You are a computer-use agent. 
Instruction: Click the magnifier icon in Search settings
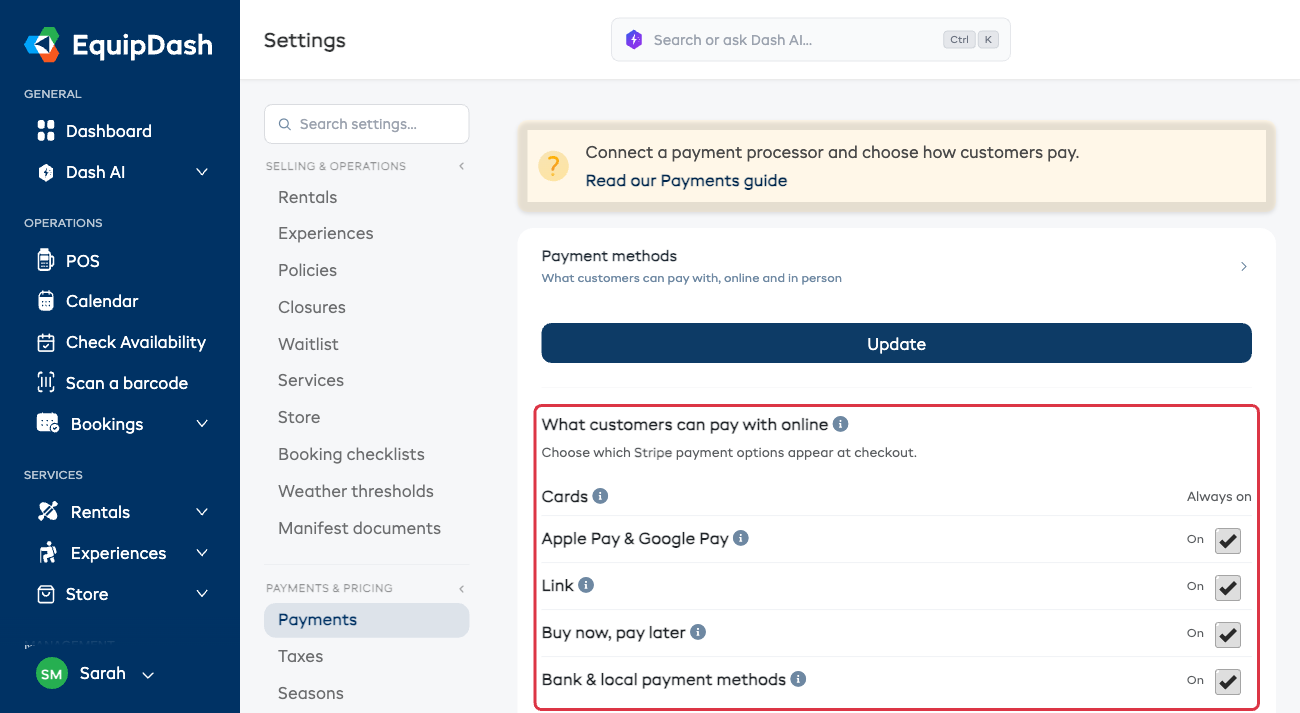coord(285,125)
